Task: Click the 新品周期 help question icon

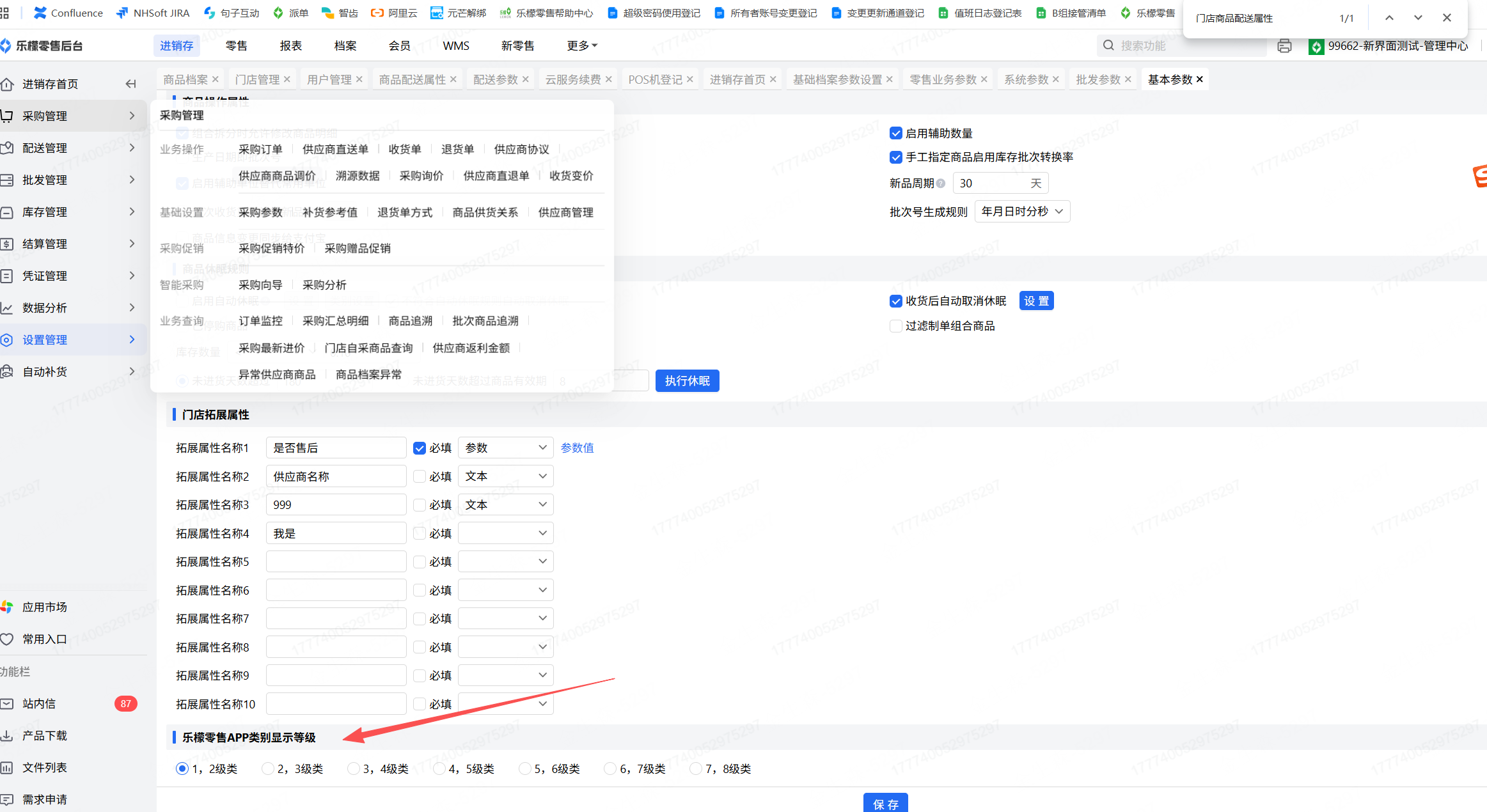Action: pos(941,183)
